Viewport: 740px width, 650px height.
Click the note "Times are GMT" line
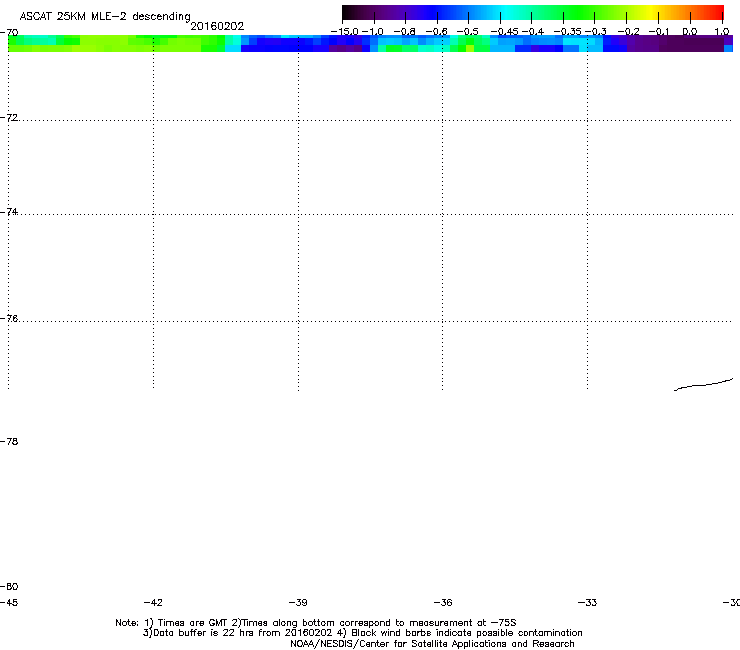[316, 623]
